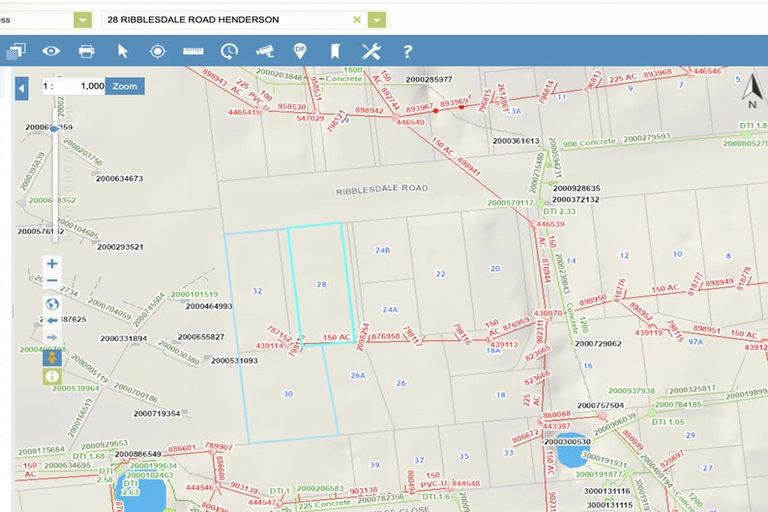Open the map layers panel icon

pyautogui.click(x=16, y=51)
